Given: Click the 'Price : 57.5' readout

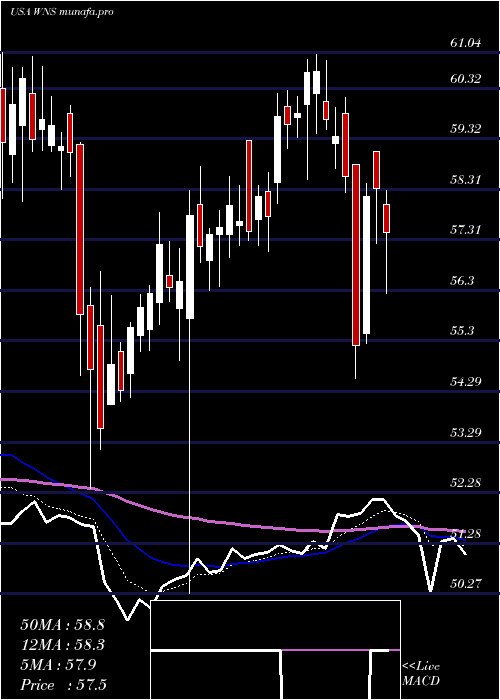Looking at the screenshot, I should 63,685.
